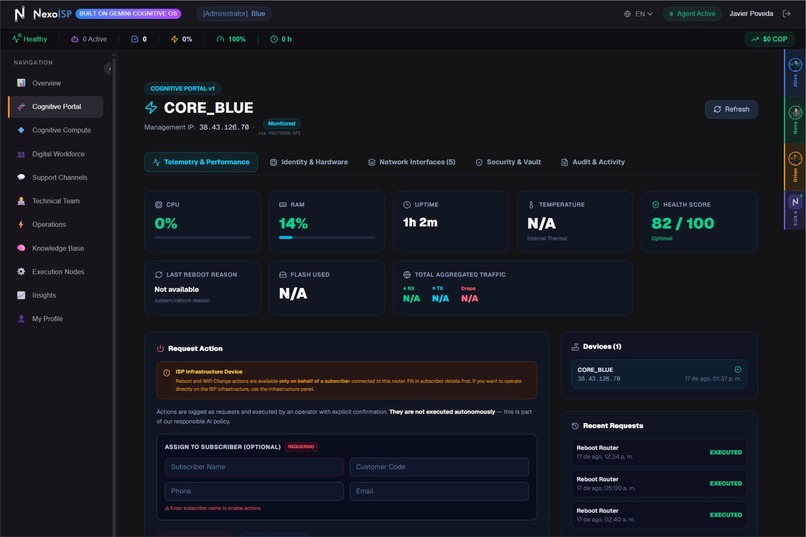
Task: Open the Reboot Router request from 05:00 a. m.
Action: (x=659, y=484)
